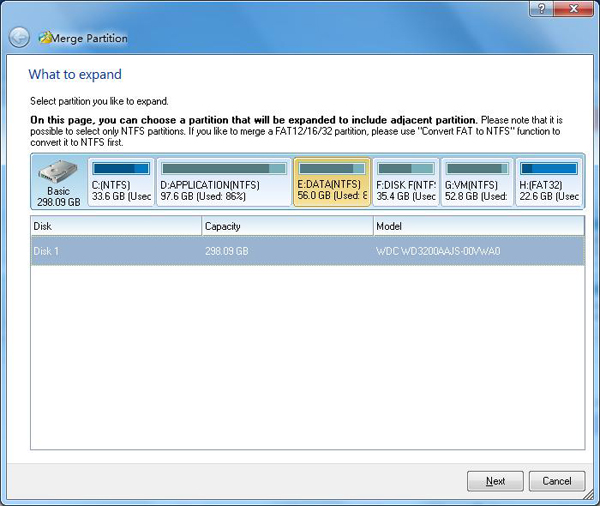The width and height of the screenshot is (600, 506).
Task: Select the Basic 298.09 GB disk icon
Action: tap(59, 183)
